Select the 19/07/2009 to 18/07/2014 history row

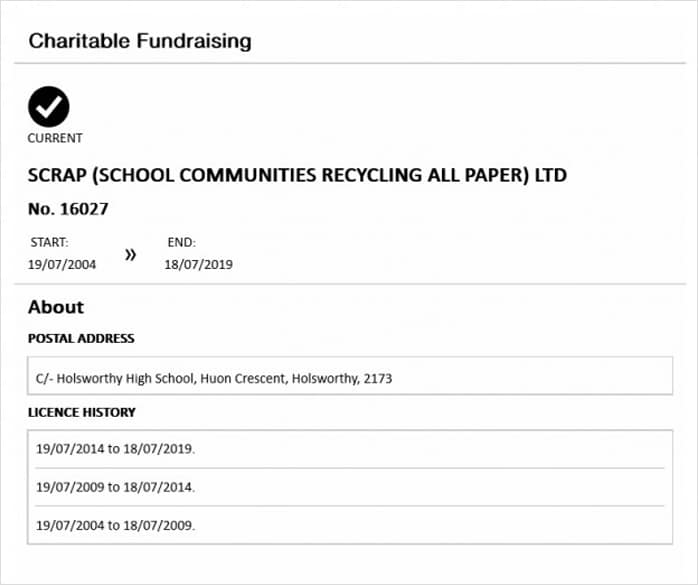click(350, 487)
